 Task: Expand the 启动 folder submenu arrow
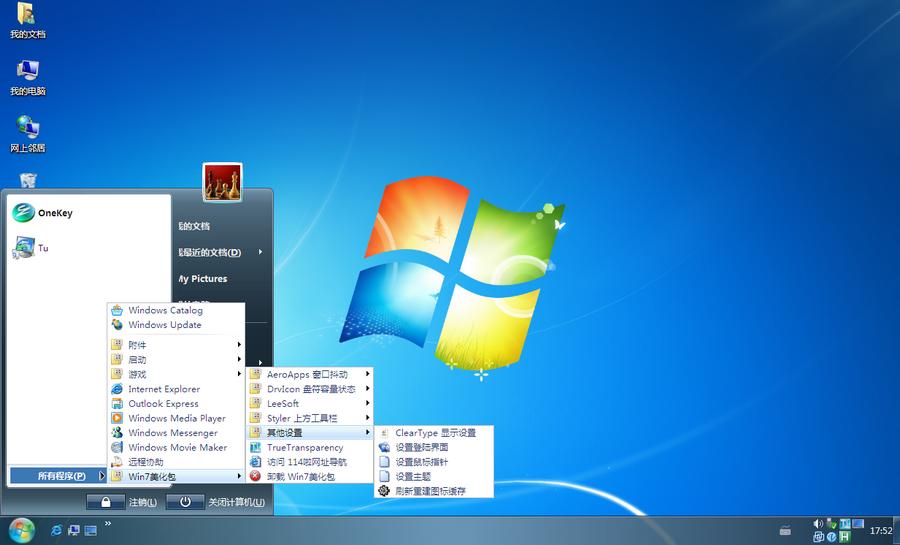coord(239,360)
